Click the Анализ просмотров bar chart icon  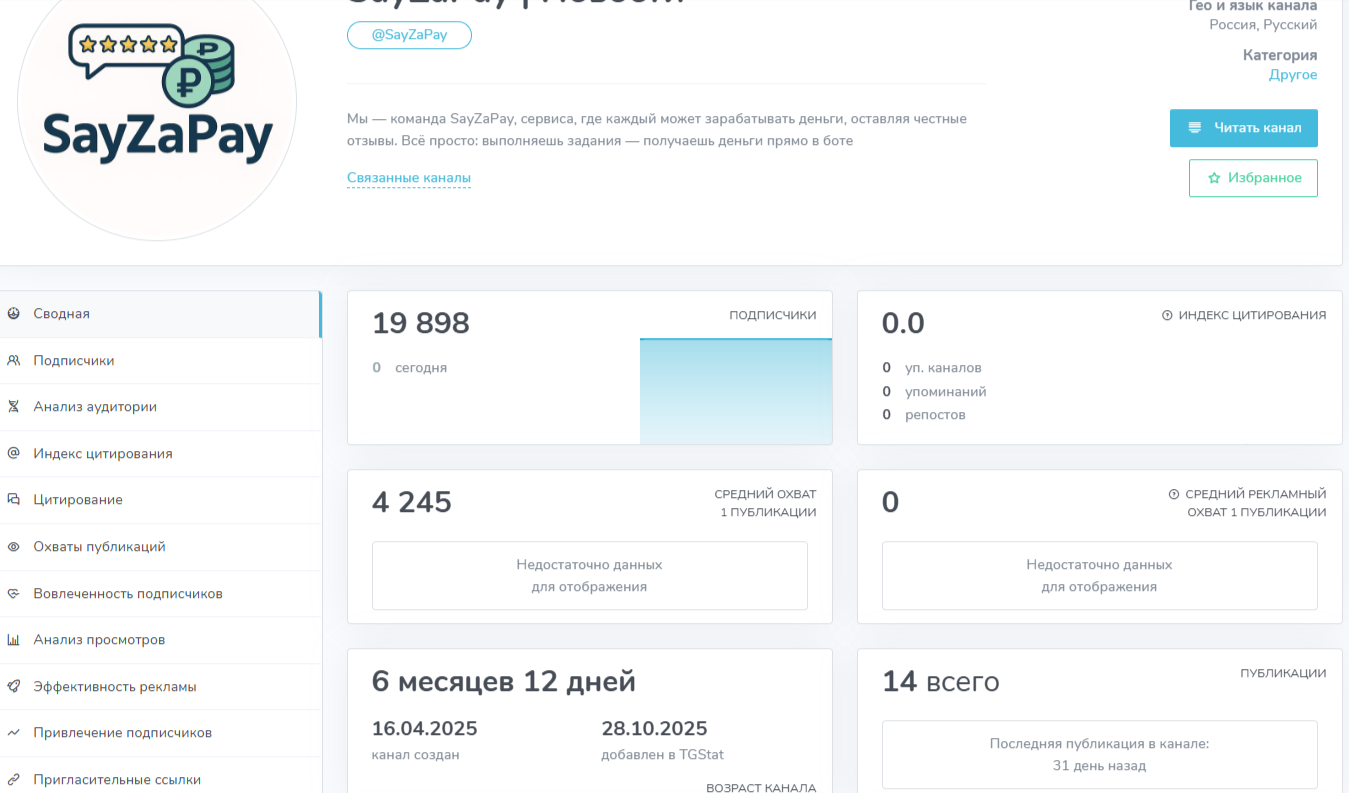[14, 640]
